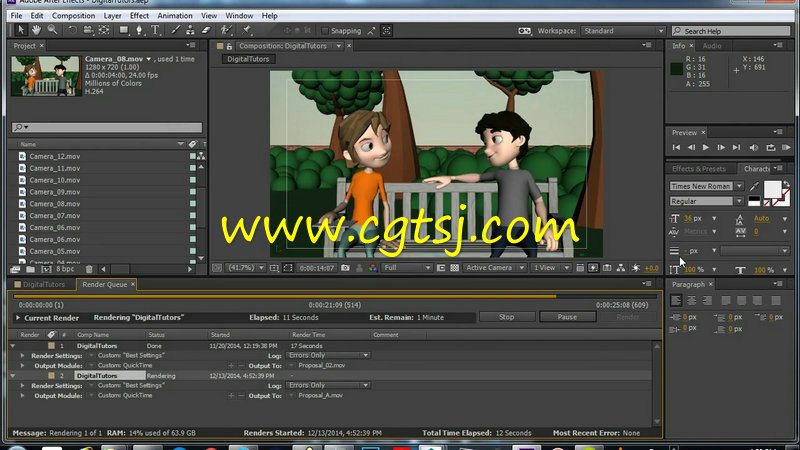Select the Unified Camera tool
Viewport: 800px width, 450px height.
click(88, 31)
